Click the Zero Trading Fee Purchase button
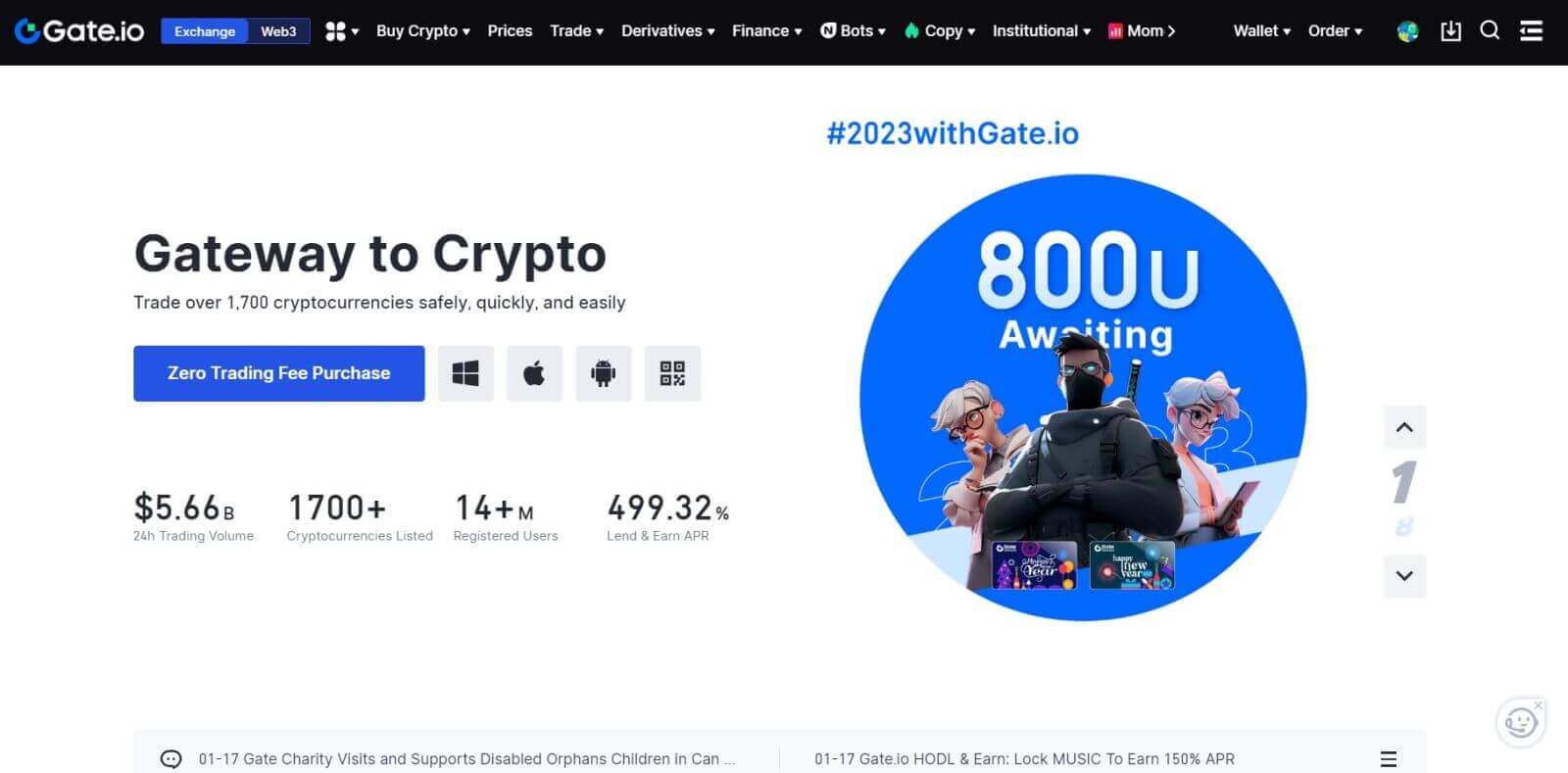This screenshot has width=1568, height=773. point(278,373)
